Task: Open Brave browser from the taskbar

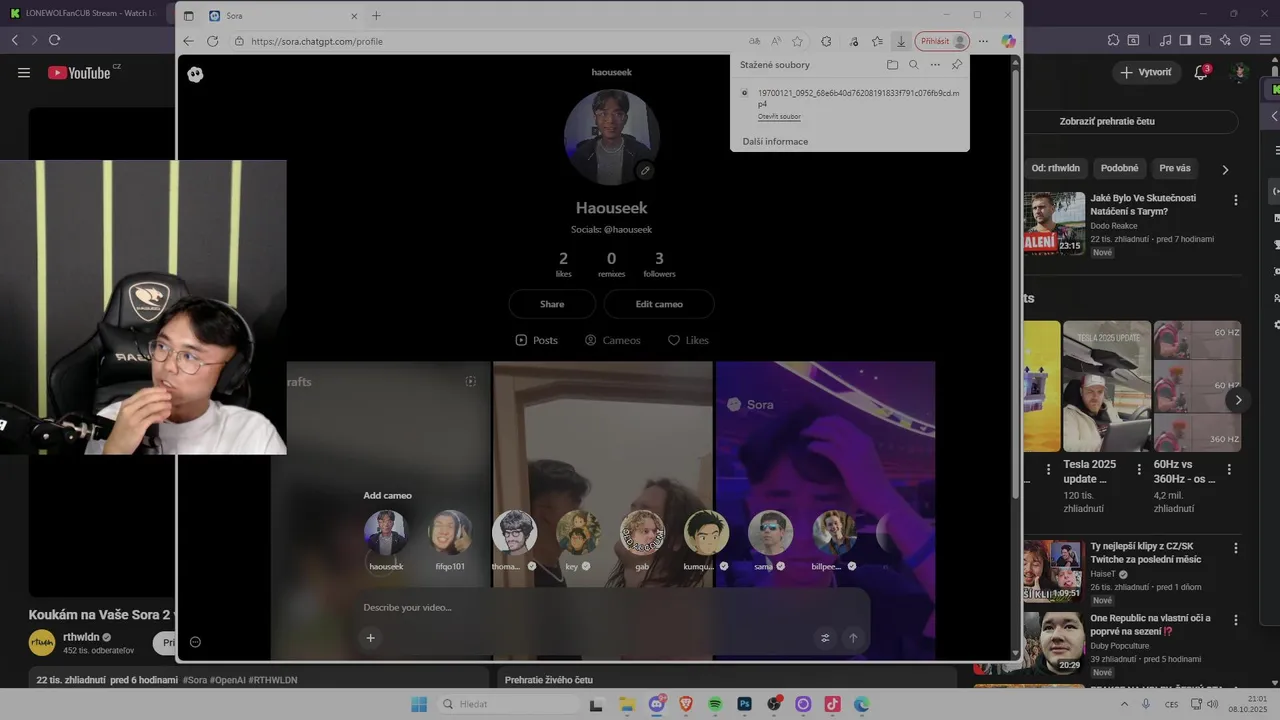Action: (686, 704)
